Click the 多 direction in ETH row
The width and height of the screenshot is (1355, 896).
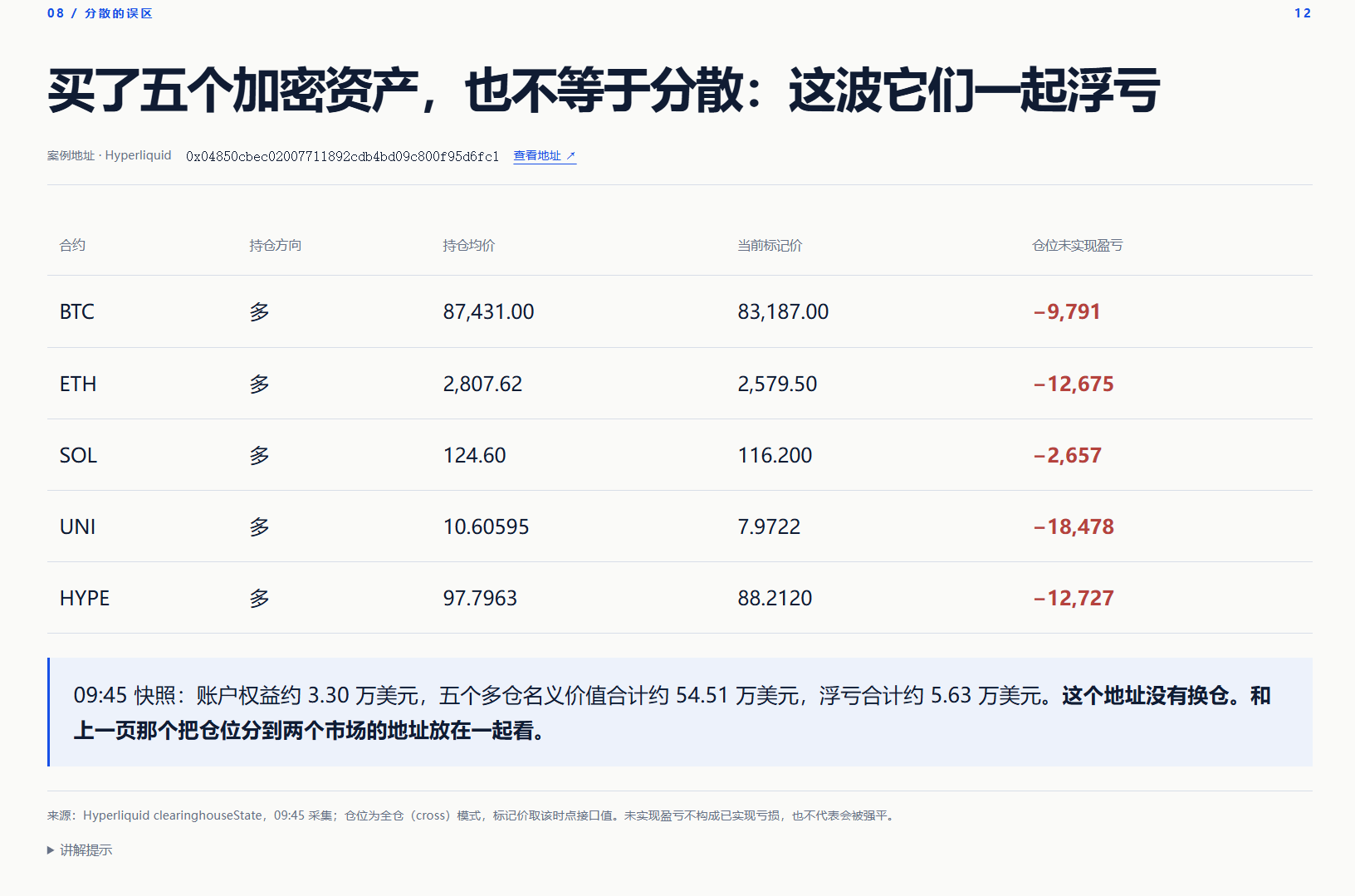(x=259, y=384)
